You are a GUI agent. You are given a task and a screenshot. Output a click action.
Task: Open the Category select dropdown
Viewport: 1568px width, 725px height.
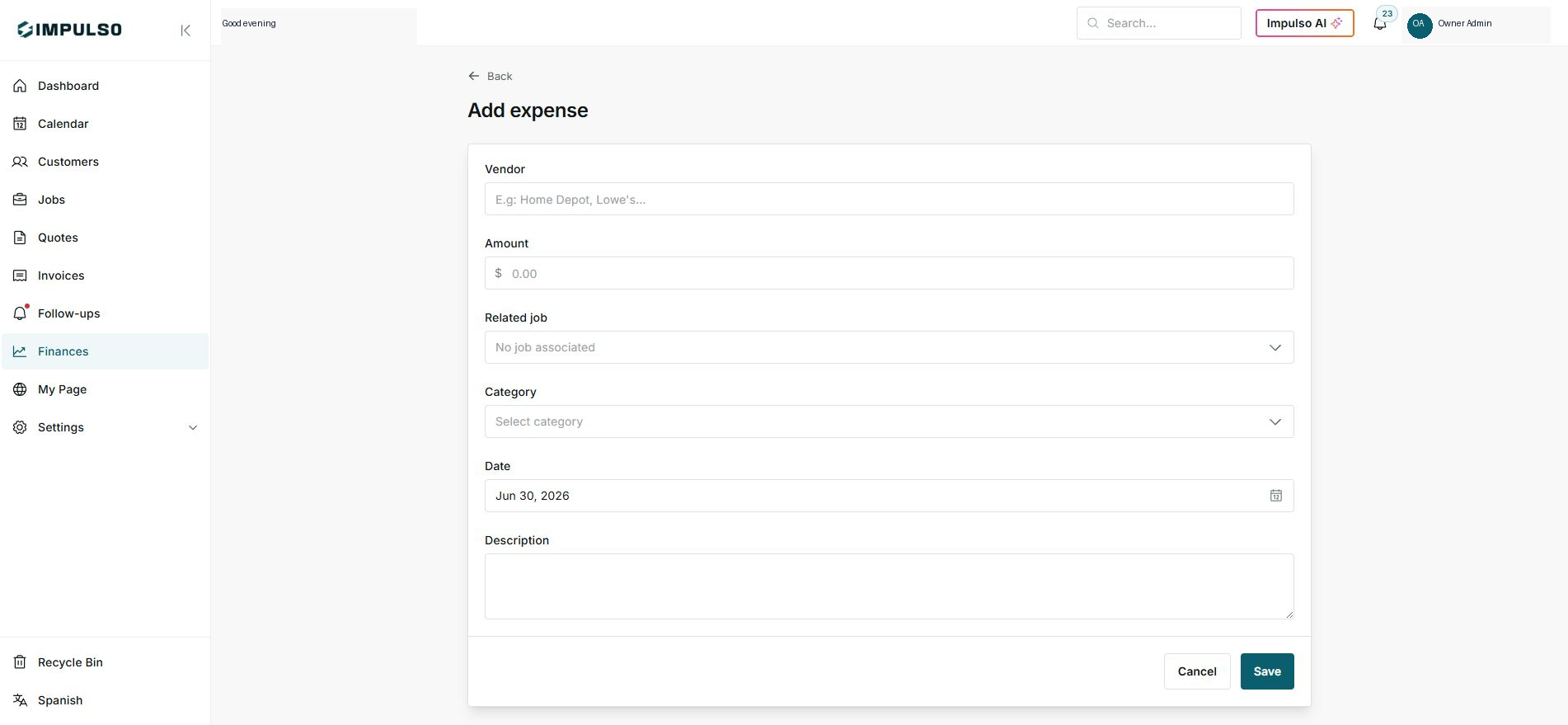[x=889, y=421]
